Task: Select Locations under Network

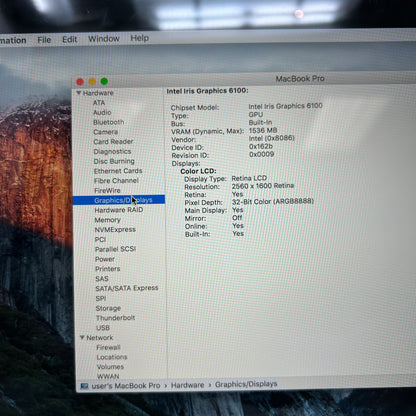Action: 112,357
